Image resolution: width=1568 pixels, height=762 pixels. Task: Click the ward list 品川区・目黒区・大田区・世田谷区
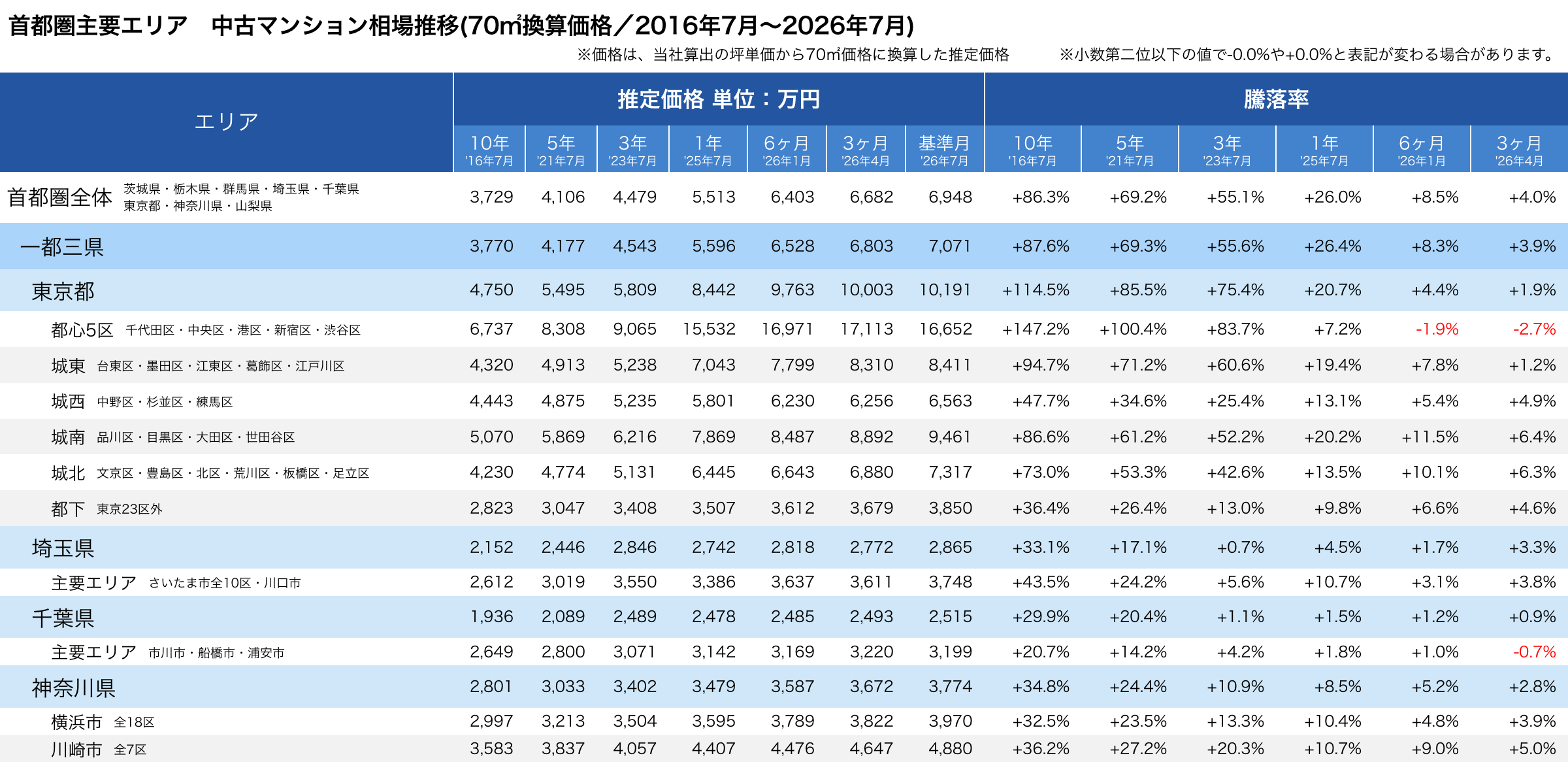coord(196,437)
